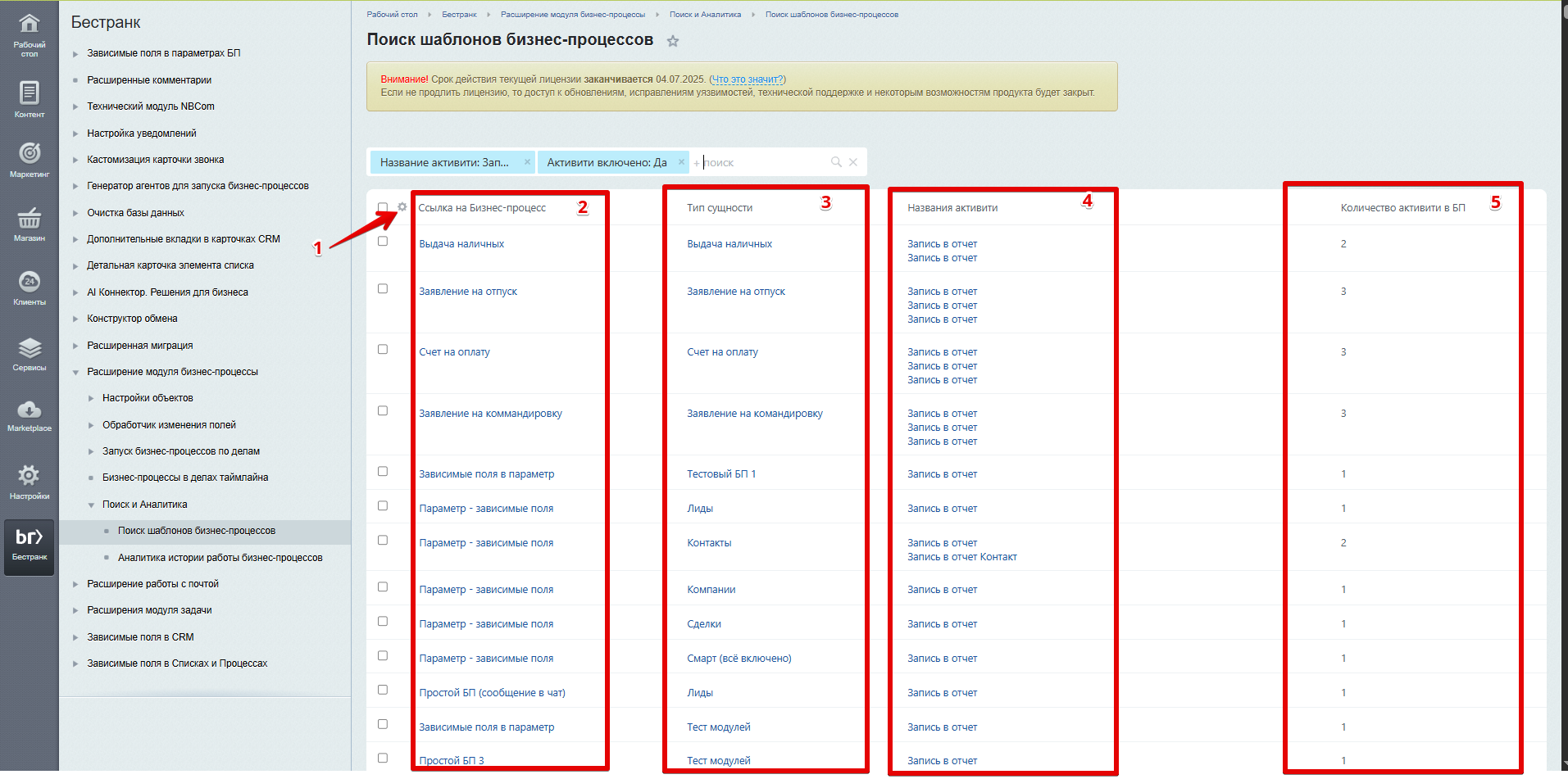Check the Выдача наличных row checkbox

[x=383, y=242]
